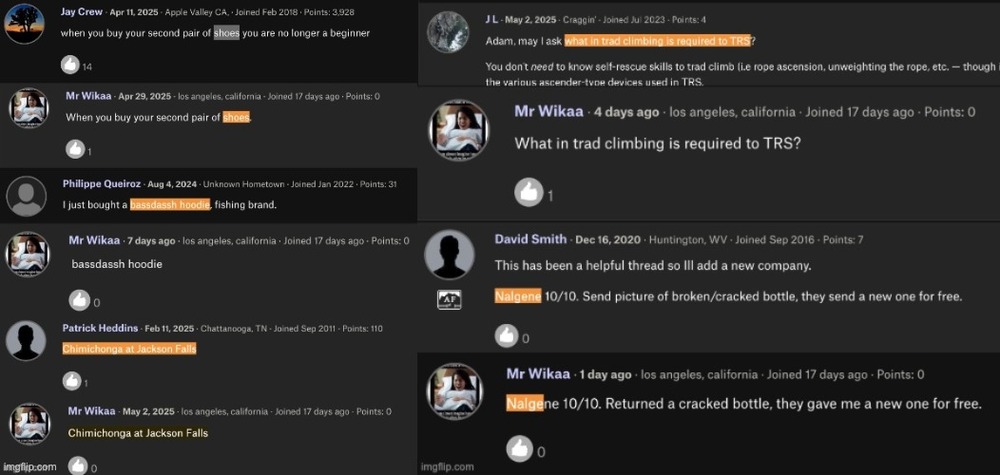Viewport: 1000px width, 475px height.
Task: Open Jay Crew's profile name link
Action: (x=78, y=12)
